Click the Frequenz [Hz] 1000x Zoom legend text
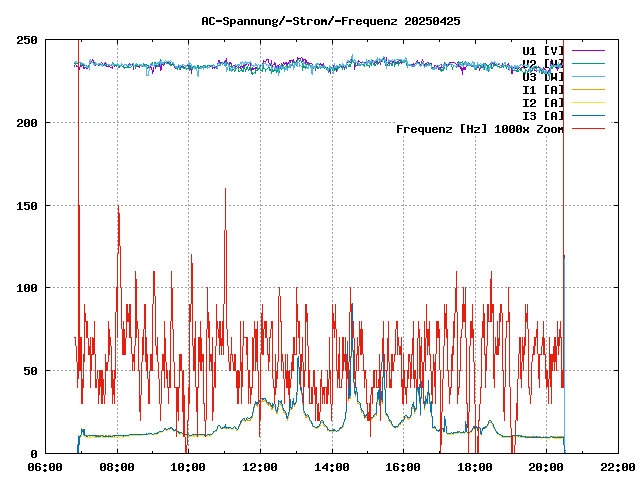640x480 pixels. (x=480, y=129)
